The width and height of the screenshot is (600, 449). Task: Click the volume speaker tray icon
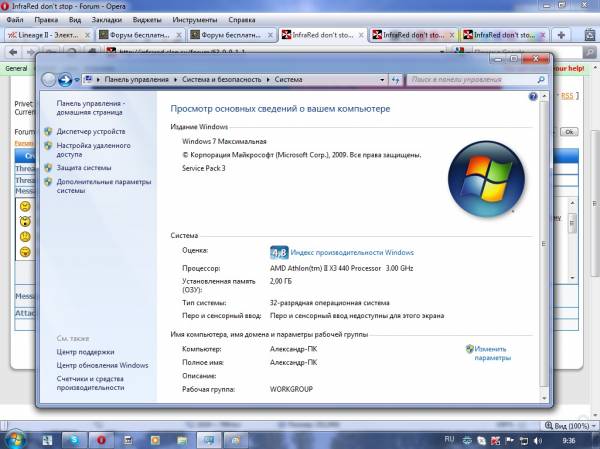coord(538,441)
